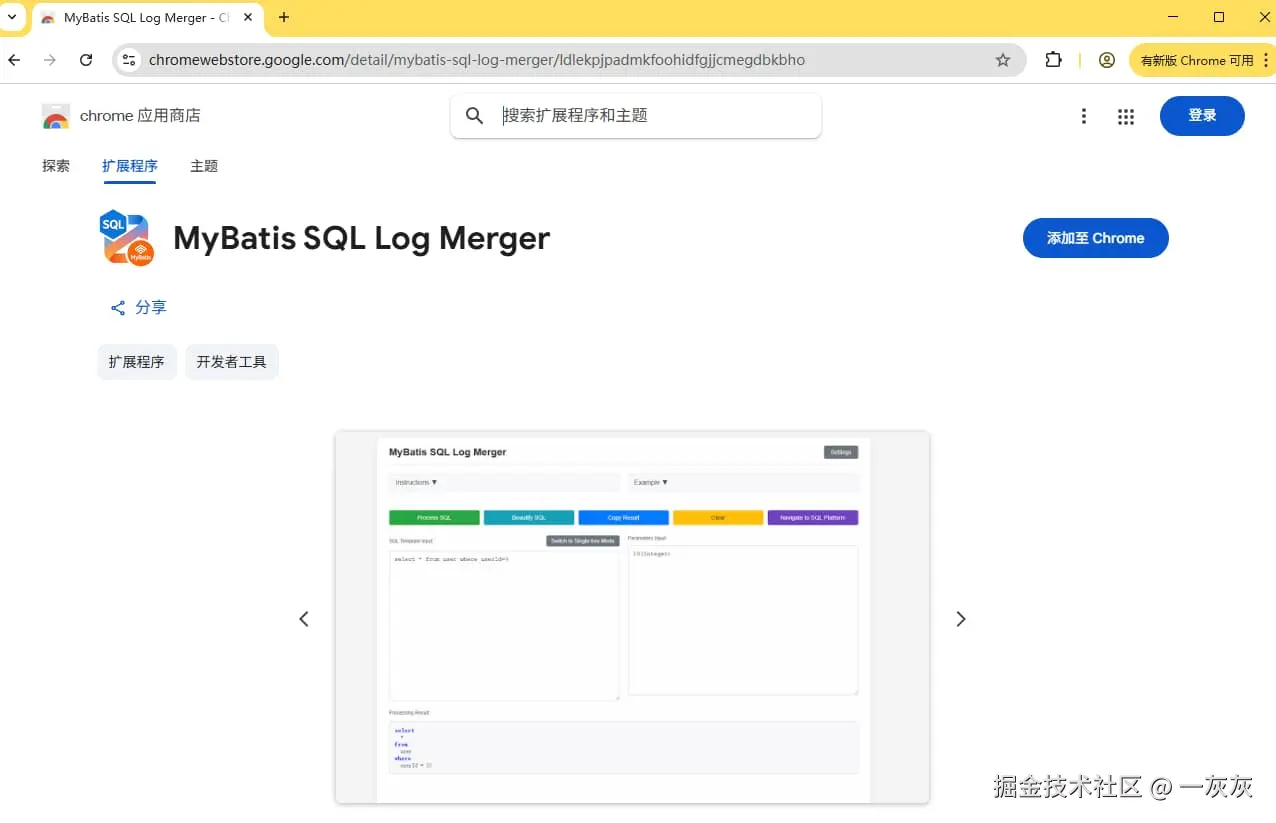Close the MyBatis SQL Log Merger tab
The height and width of the screenshot is (823, 1276).
tap(249, 18)
